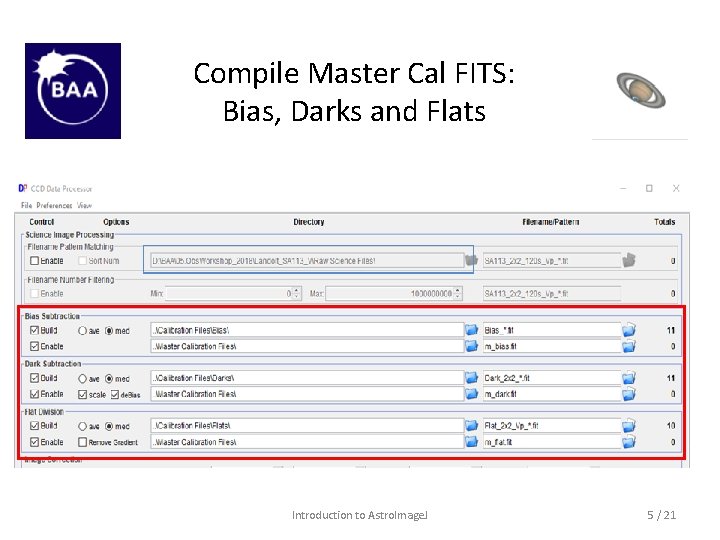Click the Max value stepper arrows

click(458, 293)
